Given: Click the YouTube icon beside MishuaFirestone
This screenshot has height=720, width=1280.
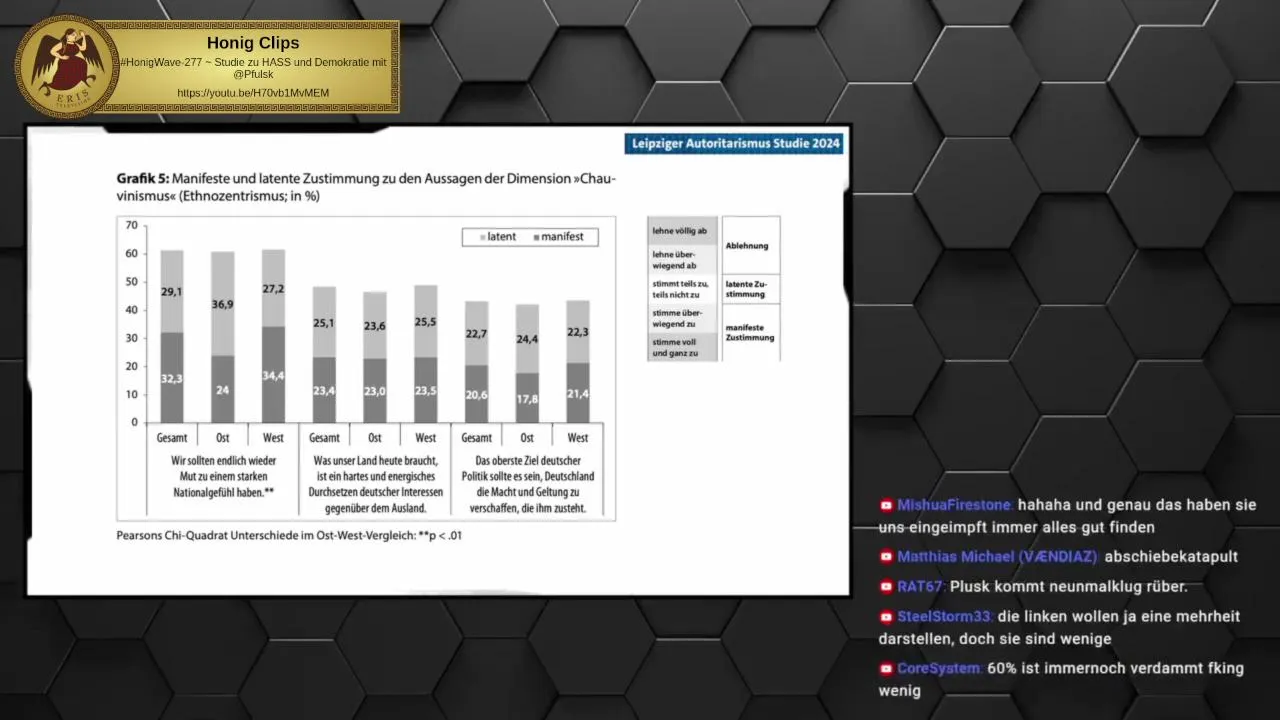Looking at the screenshot, I should (886, 506).
